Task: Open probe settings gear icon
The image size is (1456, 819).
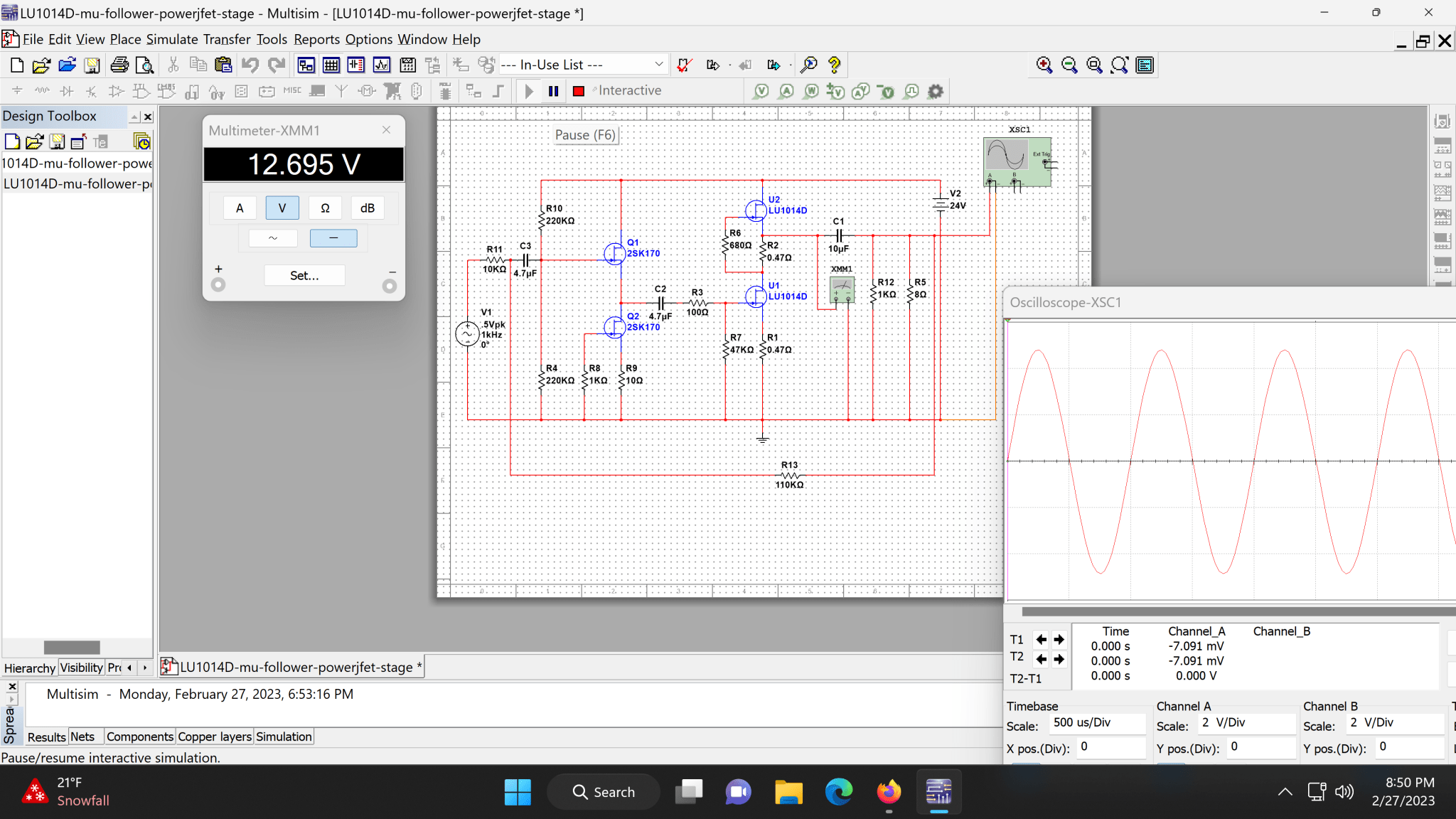Action: [x=936, y=91]
